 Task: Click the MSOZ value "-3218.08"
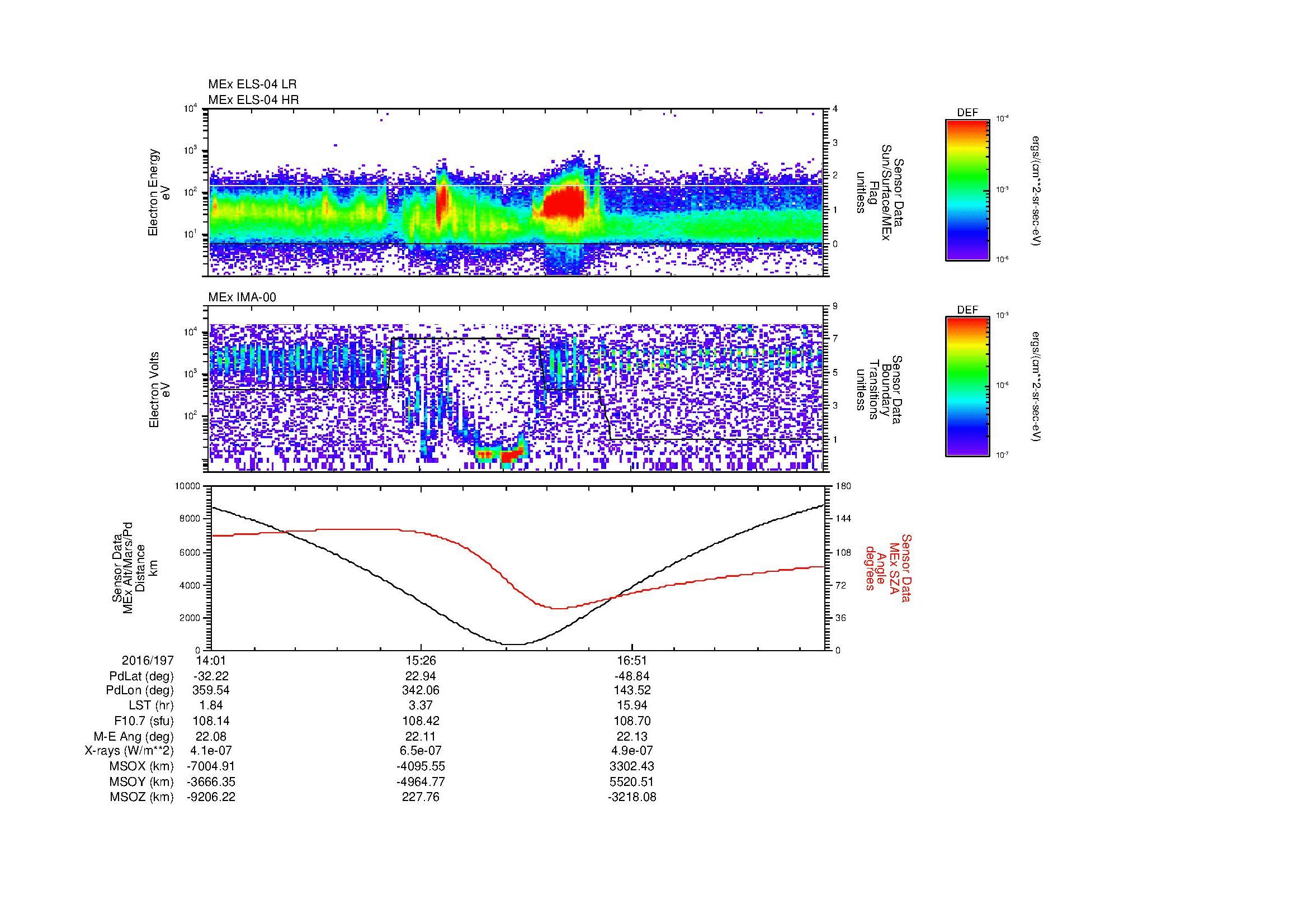pyautogui.click(x=632, y=797)
